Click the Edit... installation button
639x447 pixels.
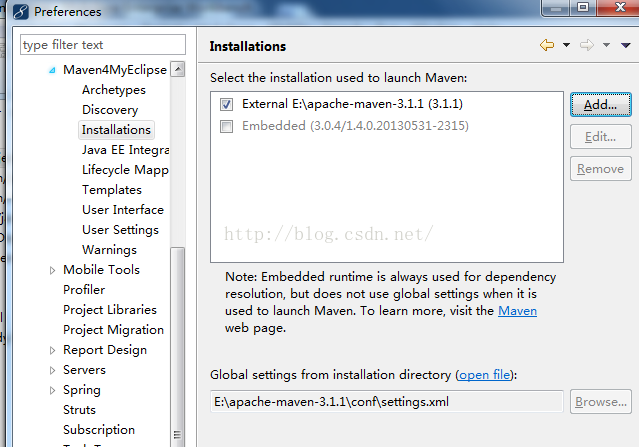point(601,137)
